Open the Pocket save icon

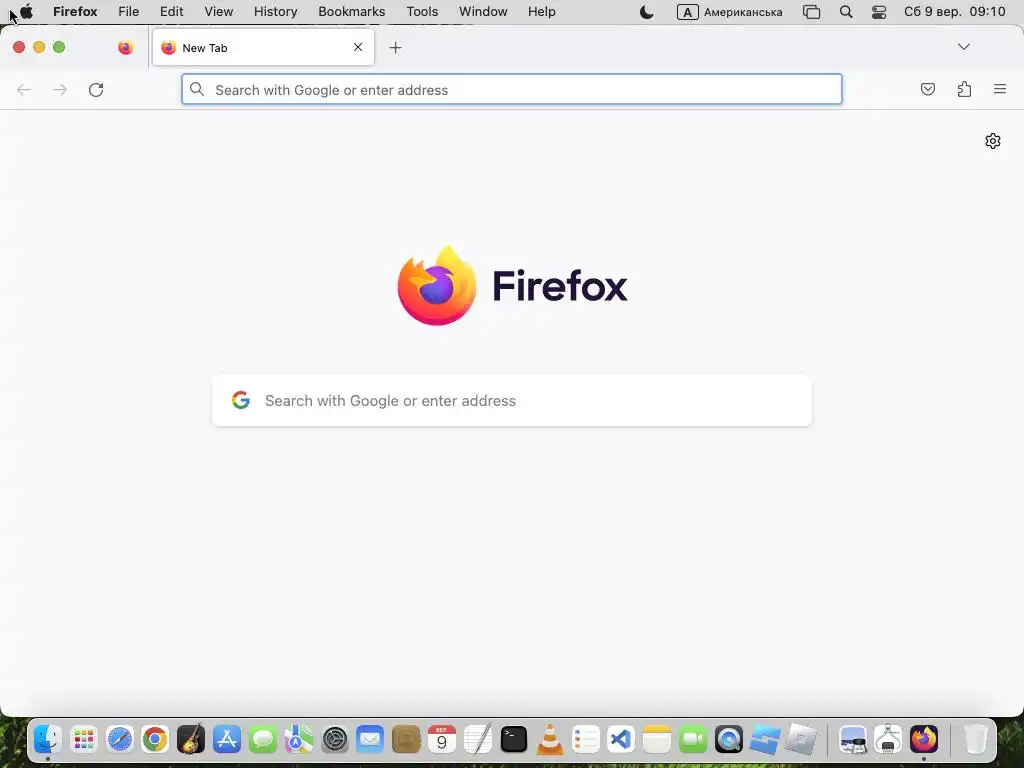(x=927, y=89)
